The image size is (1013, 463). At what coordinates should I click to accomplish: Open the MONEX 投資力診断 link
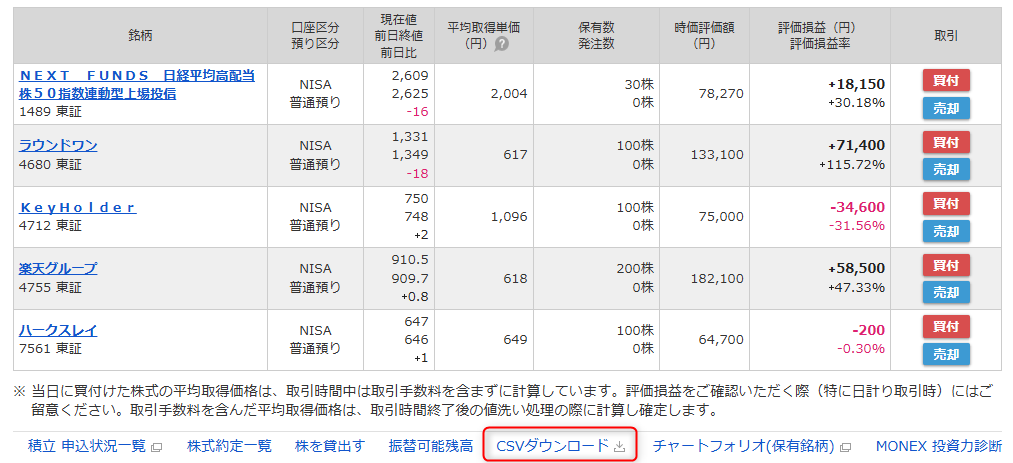(x=939, y=446)
